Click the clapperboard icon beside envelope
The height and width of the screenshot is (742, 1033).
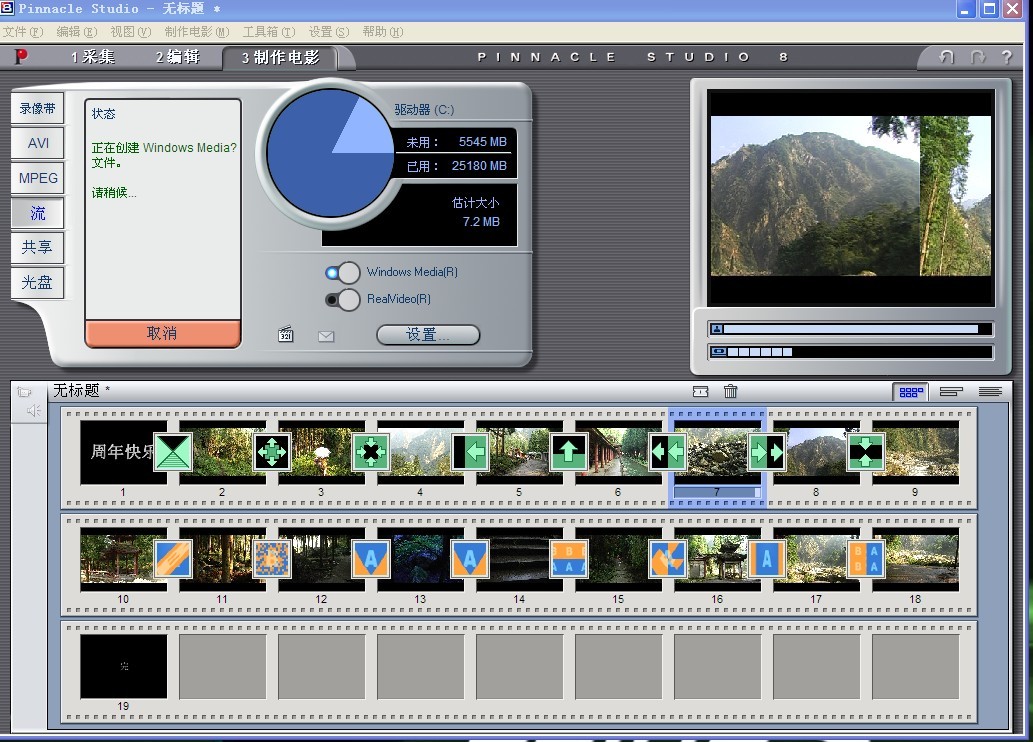285,334
